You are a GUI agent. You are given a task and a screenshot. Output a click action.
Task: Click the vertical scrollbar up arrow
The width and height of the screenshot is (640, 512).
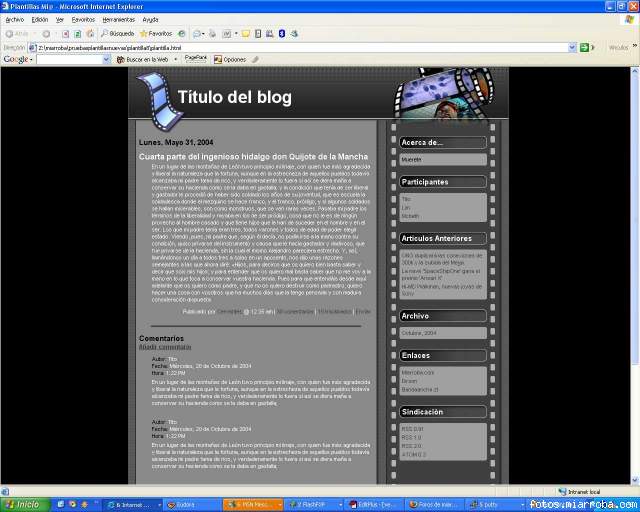pyautogui.click(x=635, y=71)
